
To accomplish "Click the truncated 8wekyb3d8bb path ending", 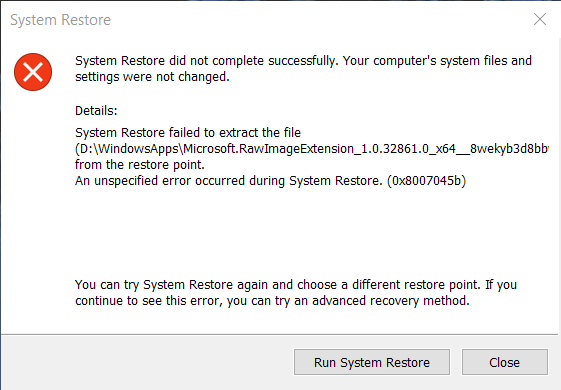I will 509,148.
